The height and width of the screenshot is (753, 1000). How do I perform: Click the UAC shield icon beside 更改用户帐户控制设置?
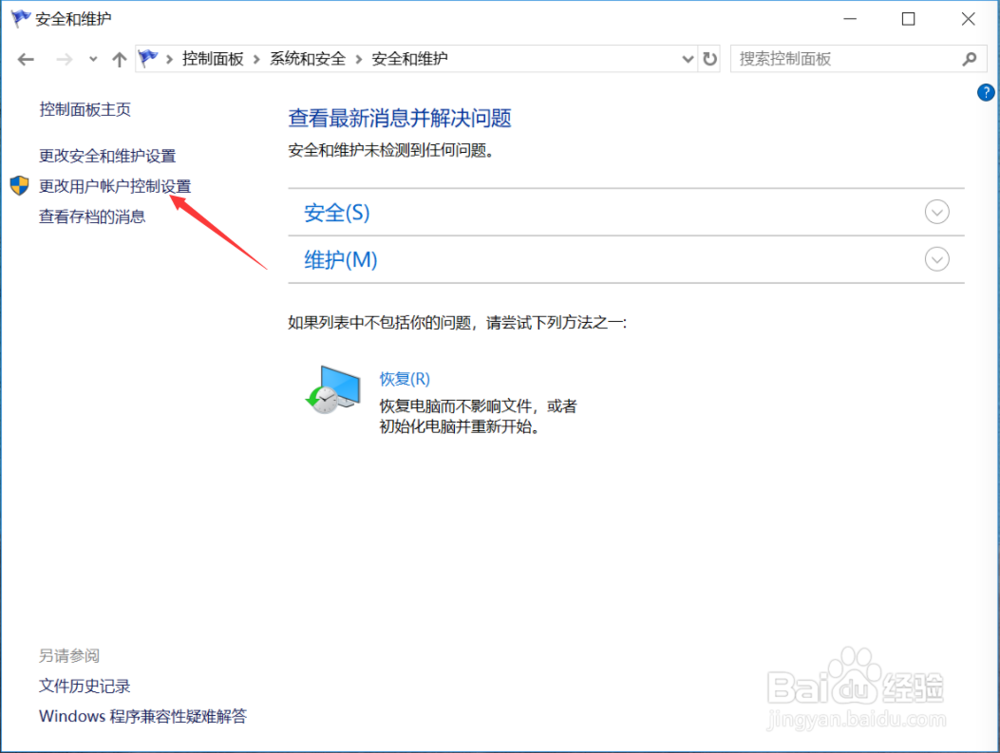pos(19,185)
